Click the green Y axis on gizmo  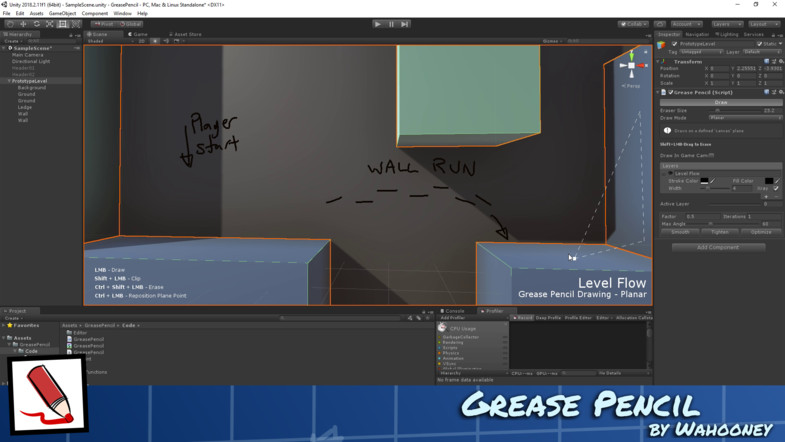pos(631,55)
